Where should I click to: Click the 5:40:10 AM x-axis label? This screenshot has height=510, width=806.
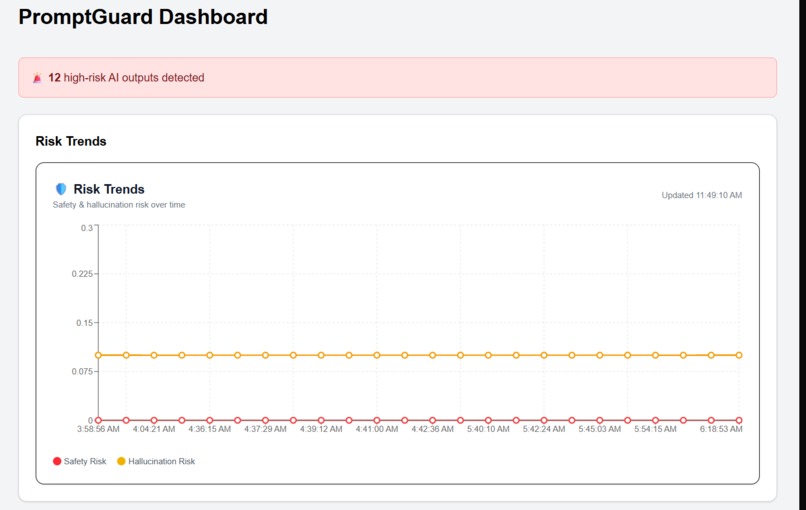tap(488, 429)
